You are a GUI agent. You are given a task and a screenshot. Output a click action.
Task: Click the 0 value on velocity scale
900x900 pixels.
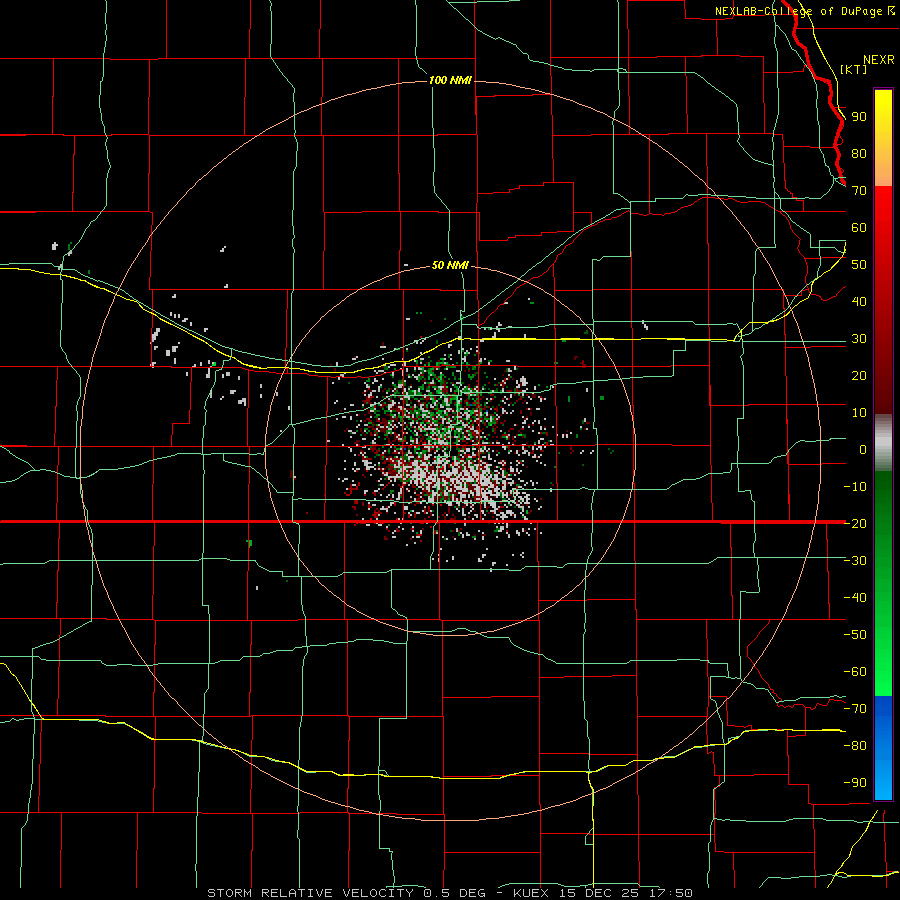pos(863,450)
